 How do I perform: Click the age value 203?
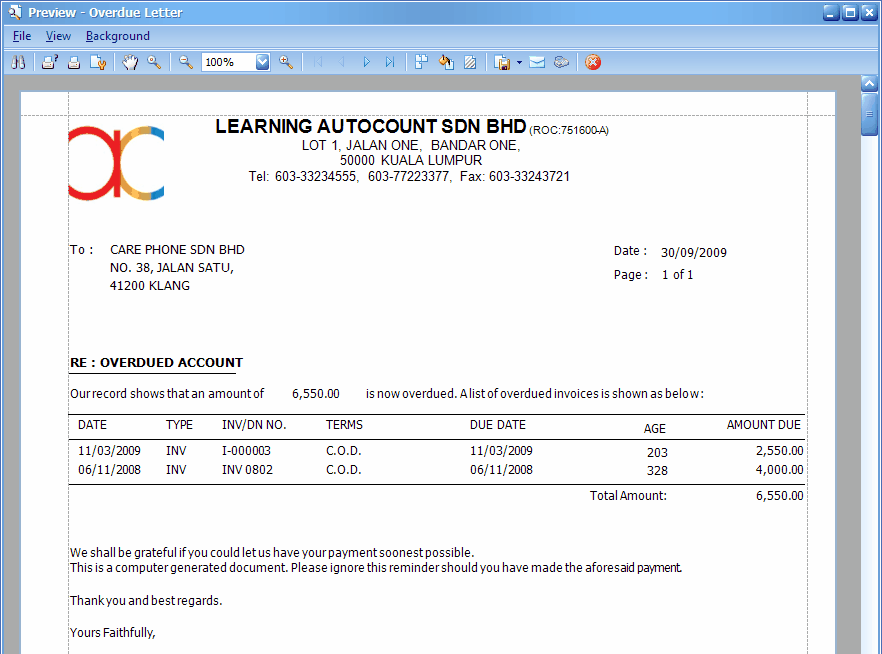(x=657, y=453)
